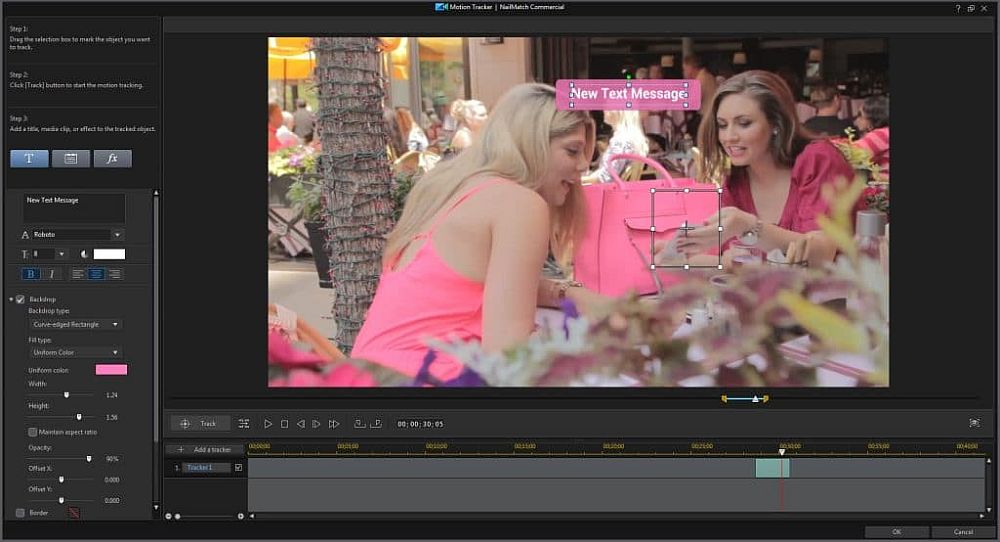
Task: Pick the white font color swatch
Action: (x=110, y=254)
